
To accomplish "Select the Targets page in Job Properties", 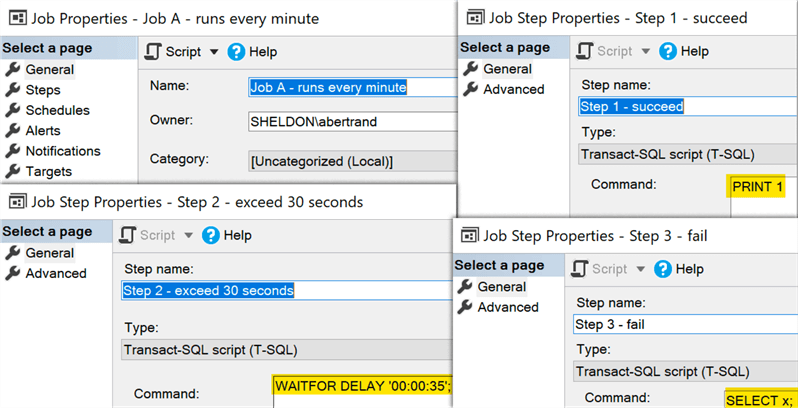I will tap(49, 172).
